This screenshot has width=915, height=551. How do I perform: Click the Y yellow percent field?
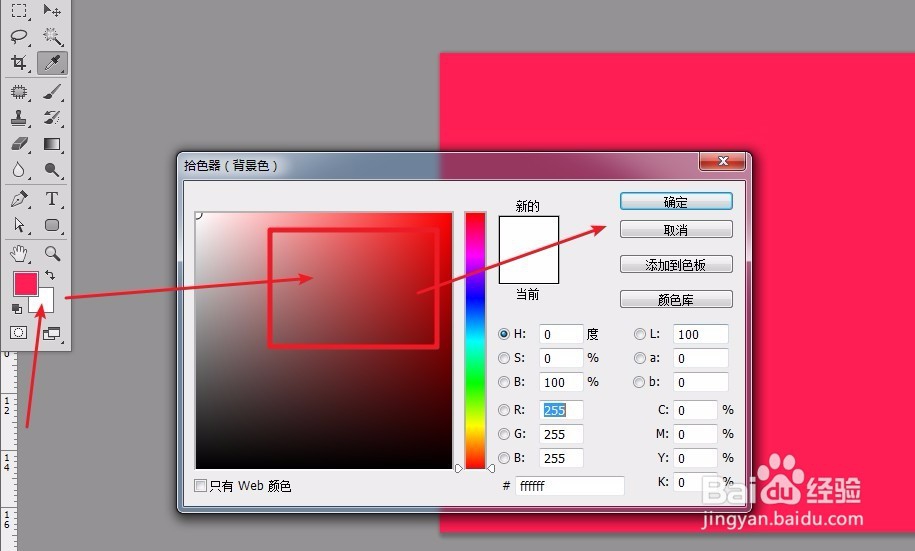695,458
